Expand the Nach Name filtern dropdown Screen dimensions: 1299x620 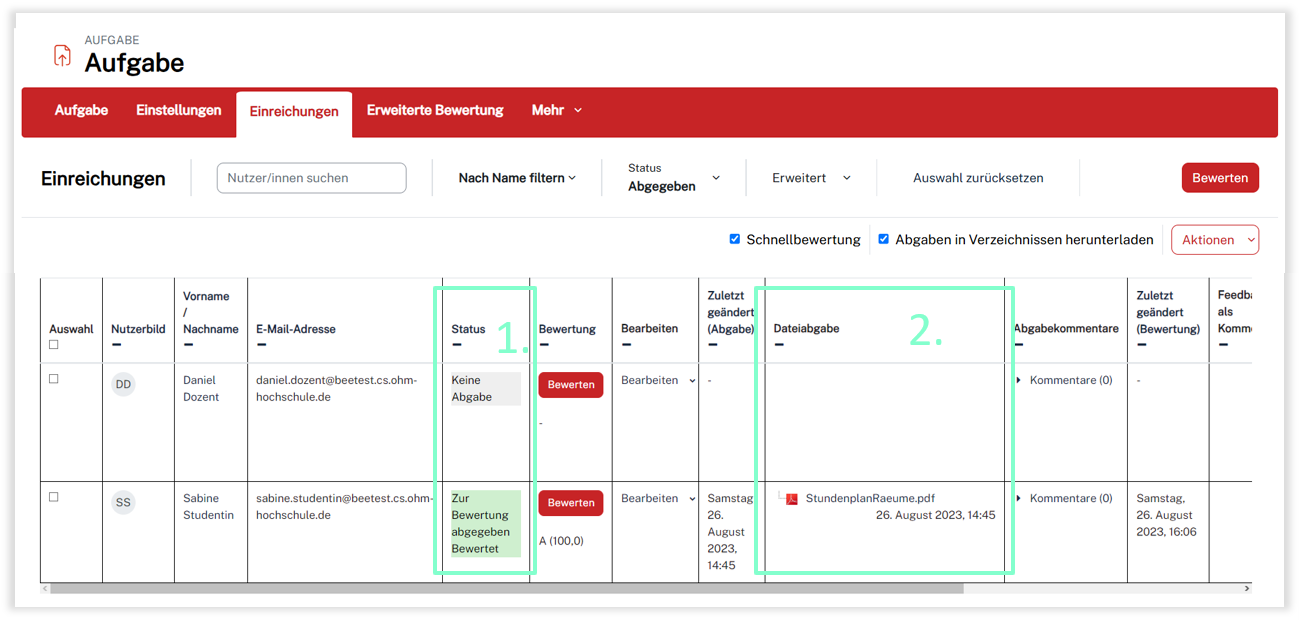click(x=517, y=178)
